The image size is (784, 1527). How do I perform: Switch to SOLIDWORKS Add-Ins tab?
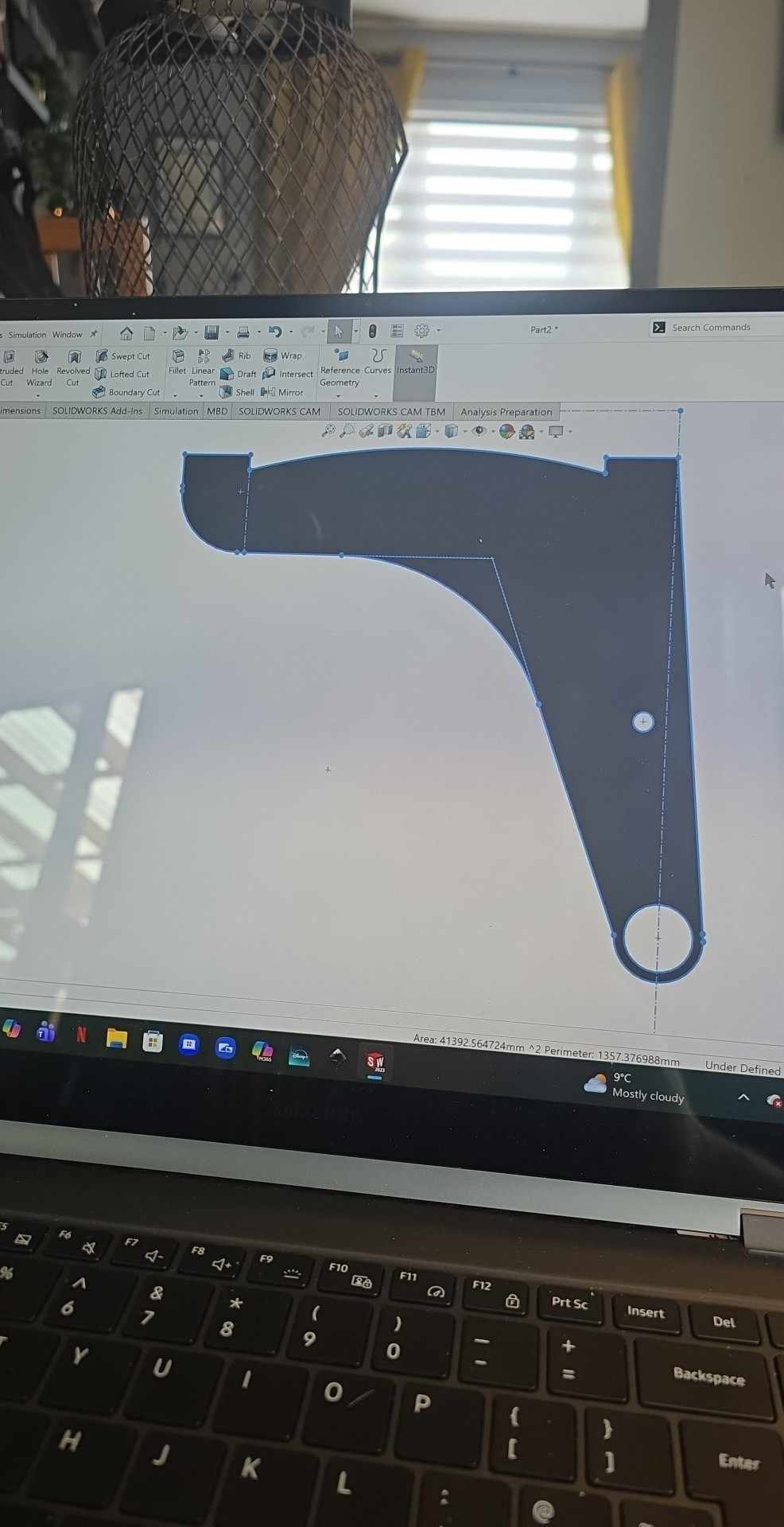coord(97,411)
